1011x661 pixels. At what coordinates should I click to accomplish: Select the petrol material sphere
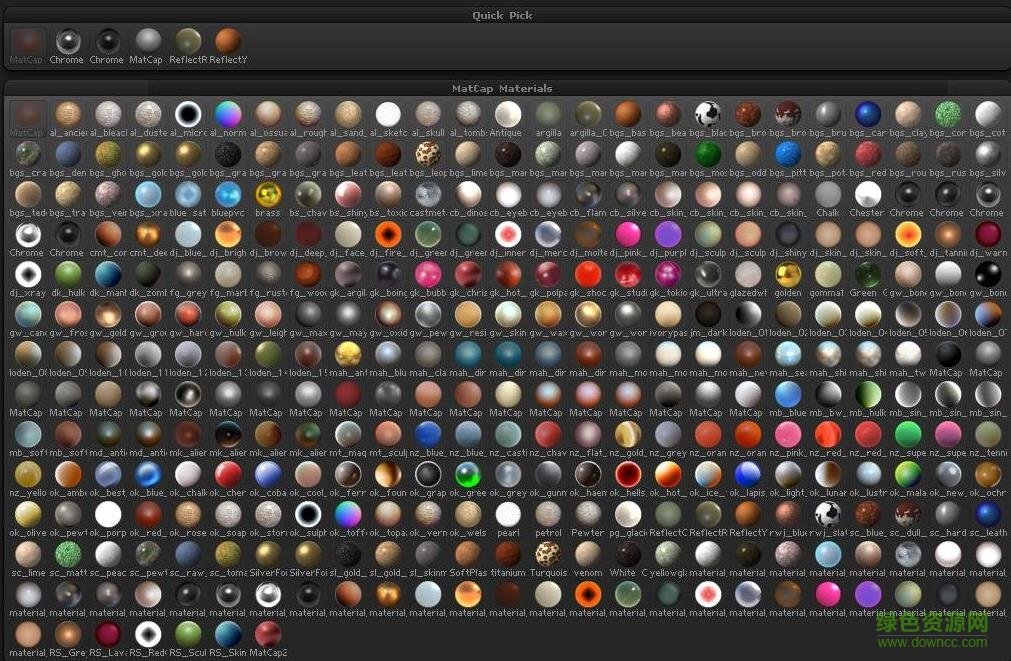coord(548,515)
